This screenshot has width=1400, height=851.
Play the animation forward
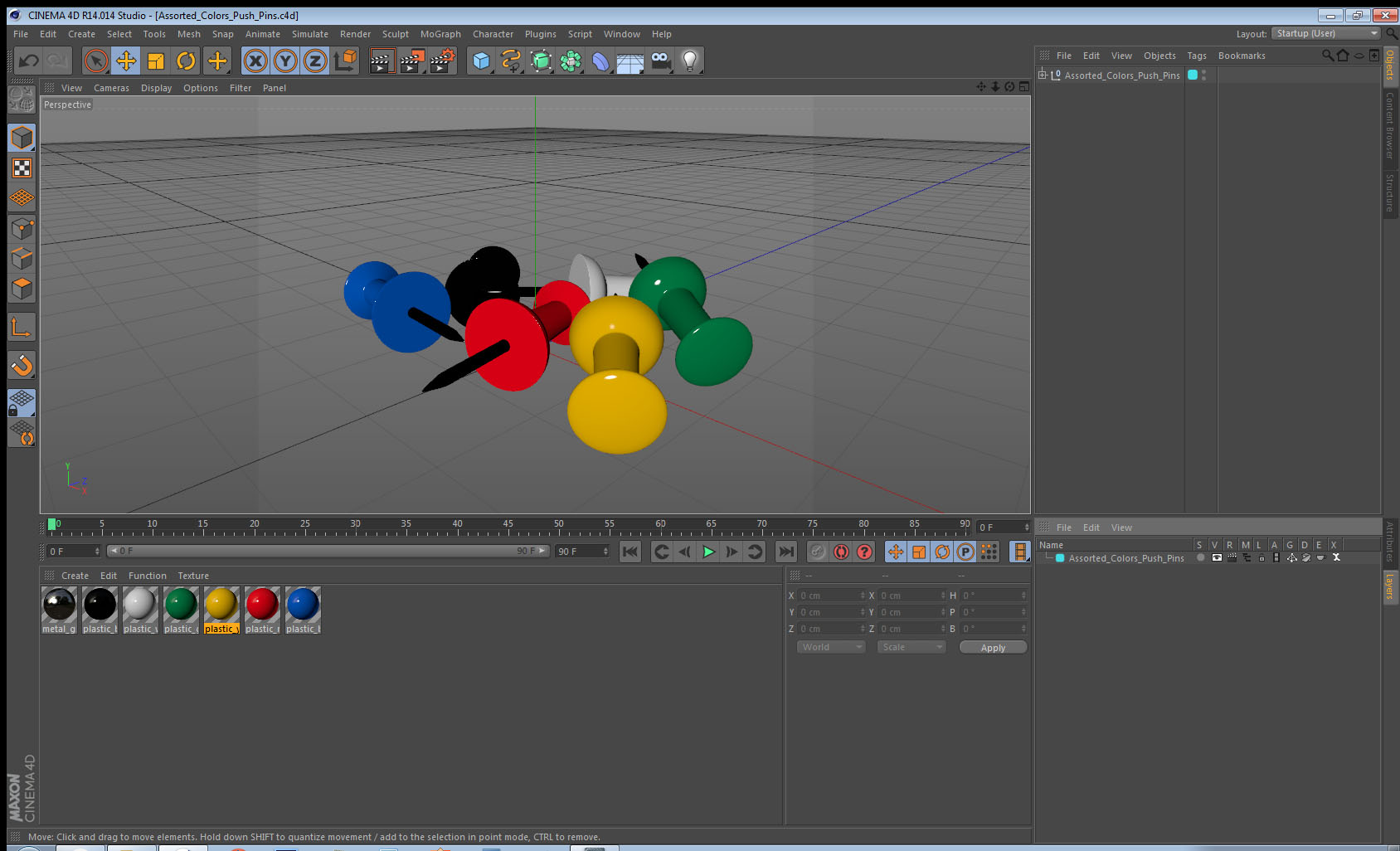pyautogui.click(x=708, y=552)
